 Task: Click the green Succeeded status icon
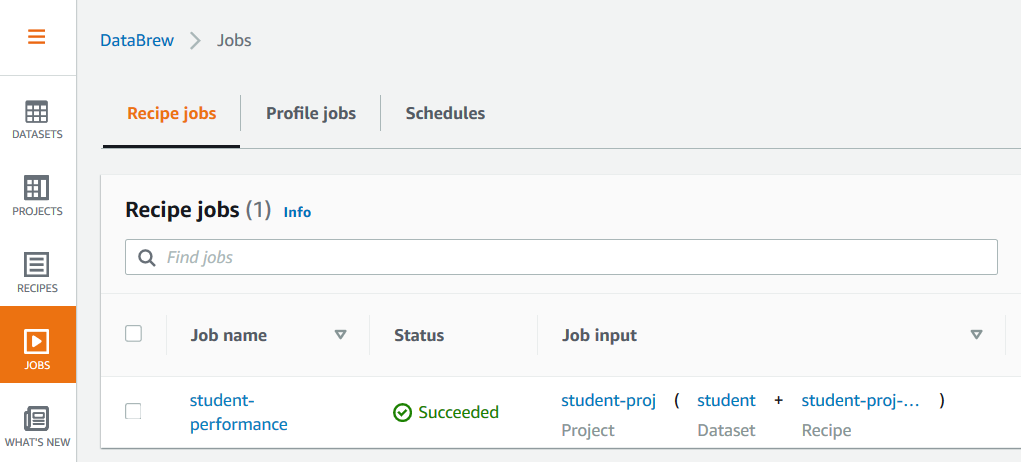point(403,412)
